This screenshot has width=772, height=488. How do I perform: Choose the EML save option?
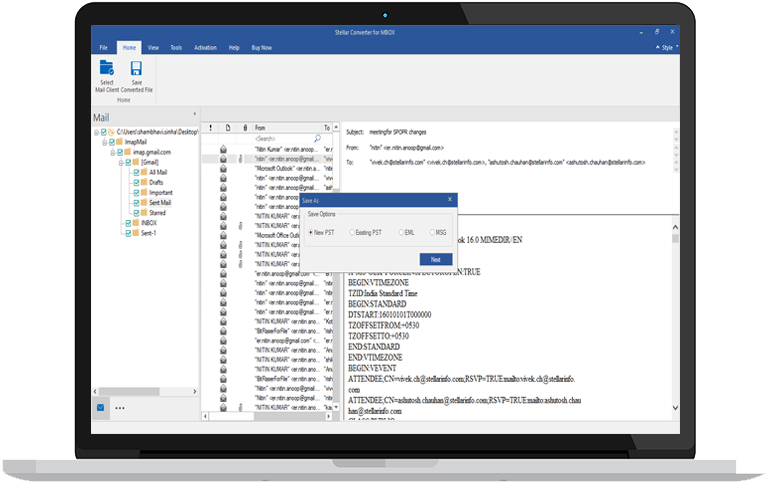tap(399, 232)
